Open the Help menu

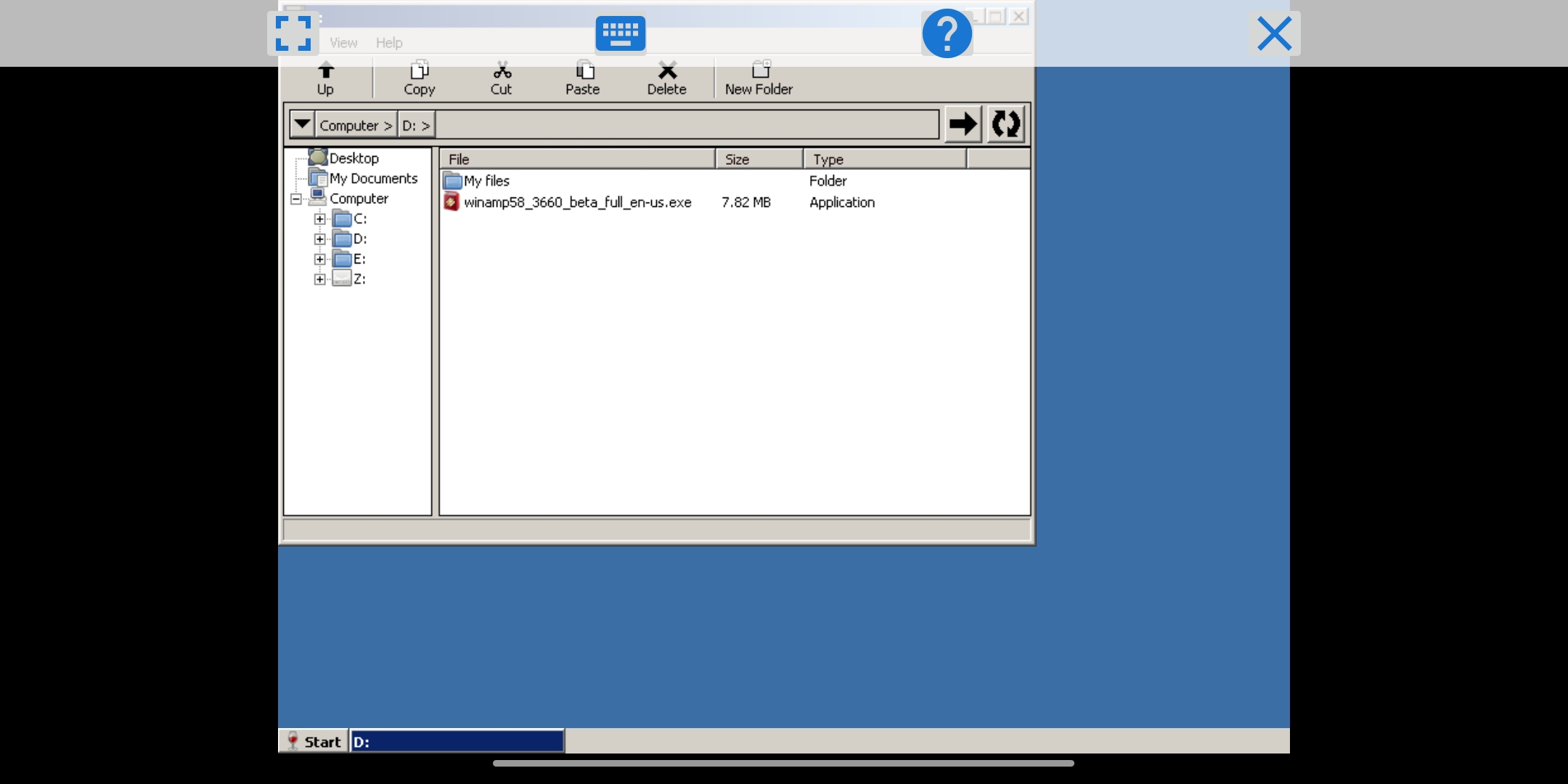[x=388, y=42]
